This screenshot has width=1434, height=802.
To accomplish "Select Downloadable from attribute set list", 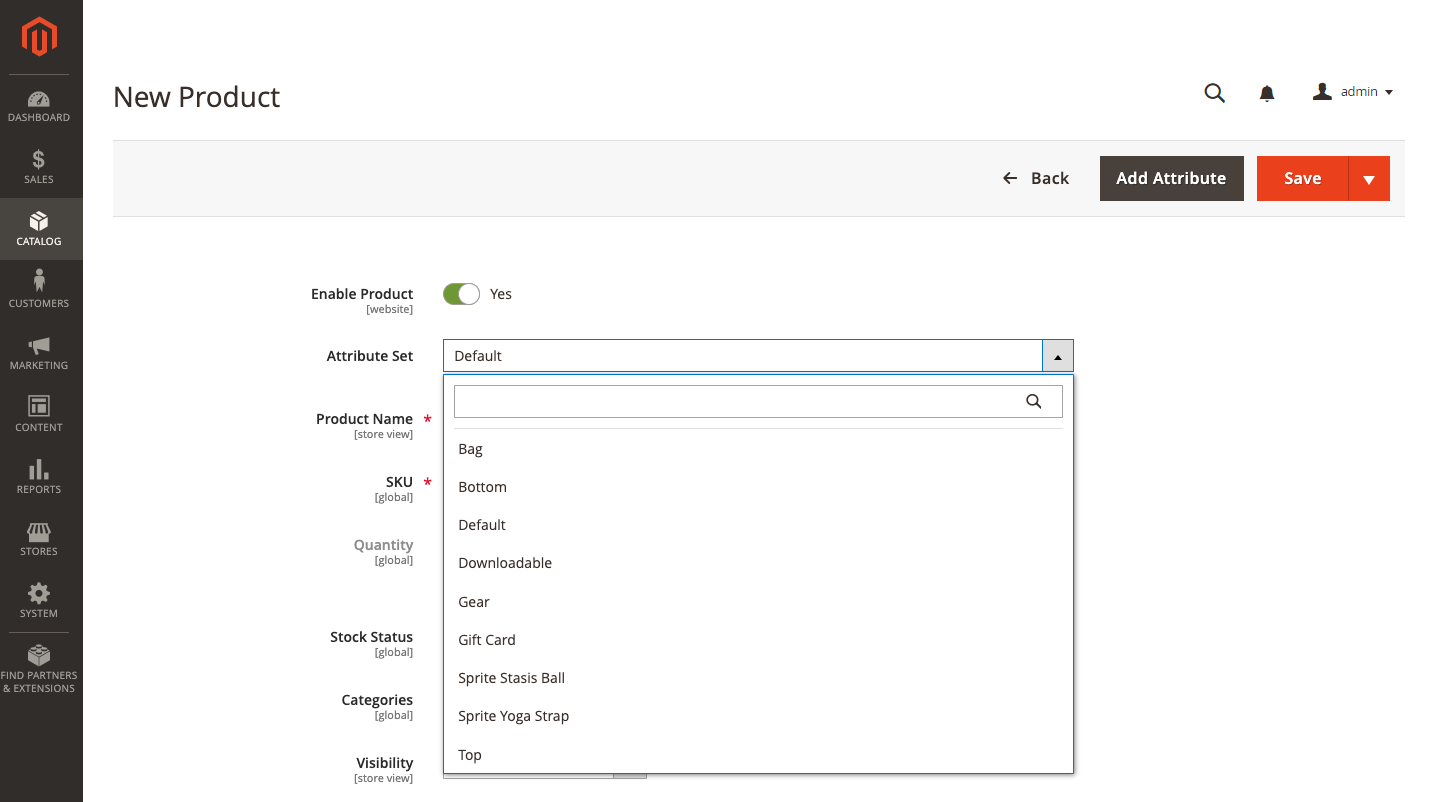I will (505, 563).
